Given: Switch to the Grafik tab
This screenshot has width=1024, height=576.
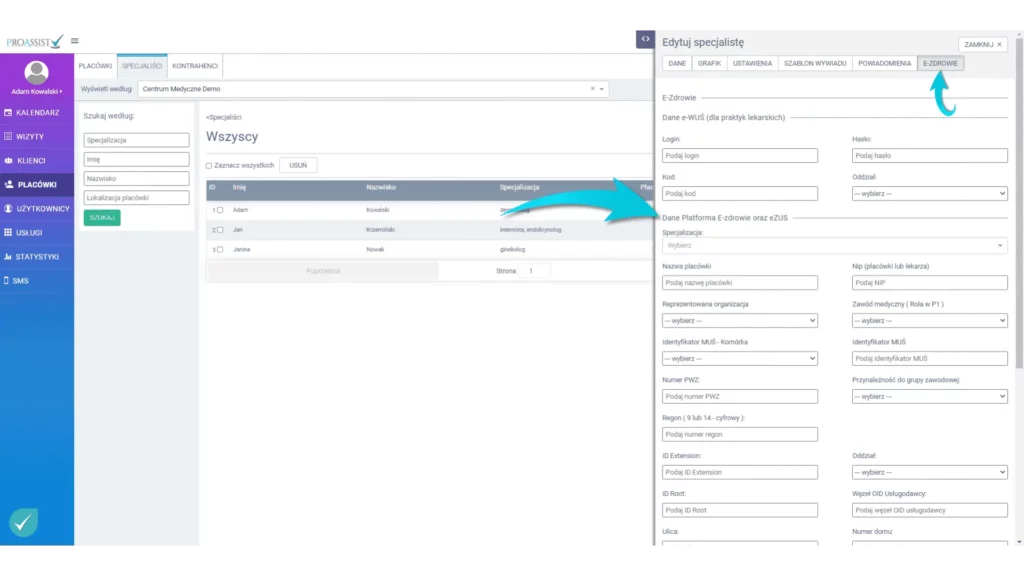Looking at the screenshot, I should (x=709, y=63).
